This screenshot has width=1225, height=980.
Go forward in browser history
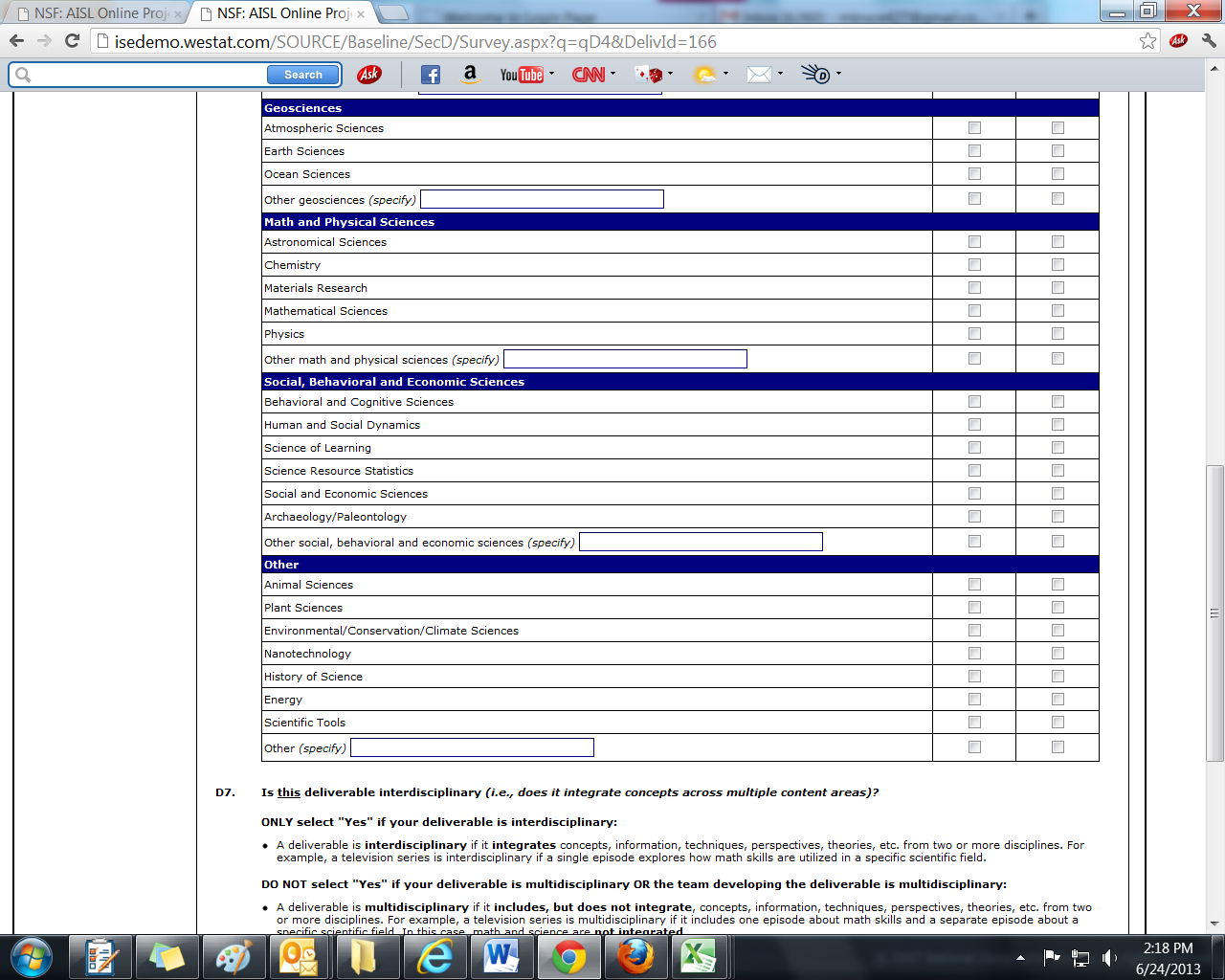pos(44,41)
